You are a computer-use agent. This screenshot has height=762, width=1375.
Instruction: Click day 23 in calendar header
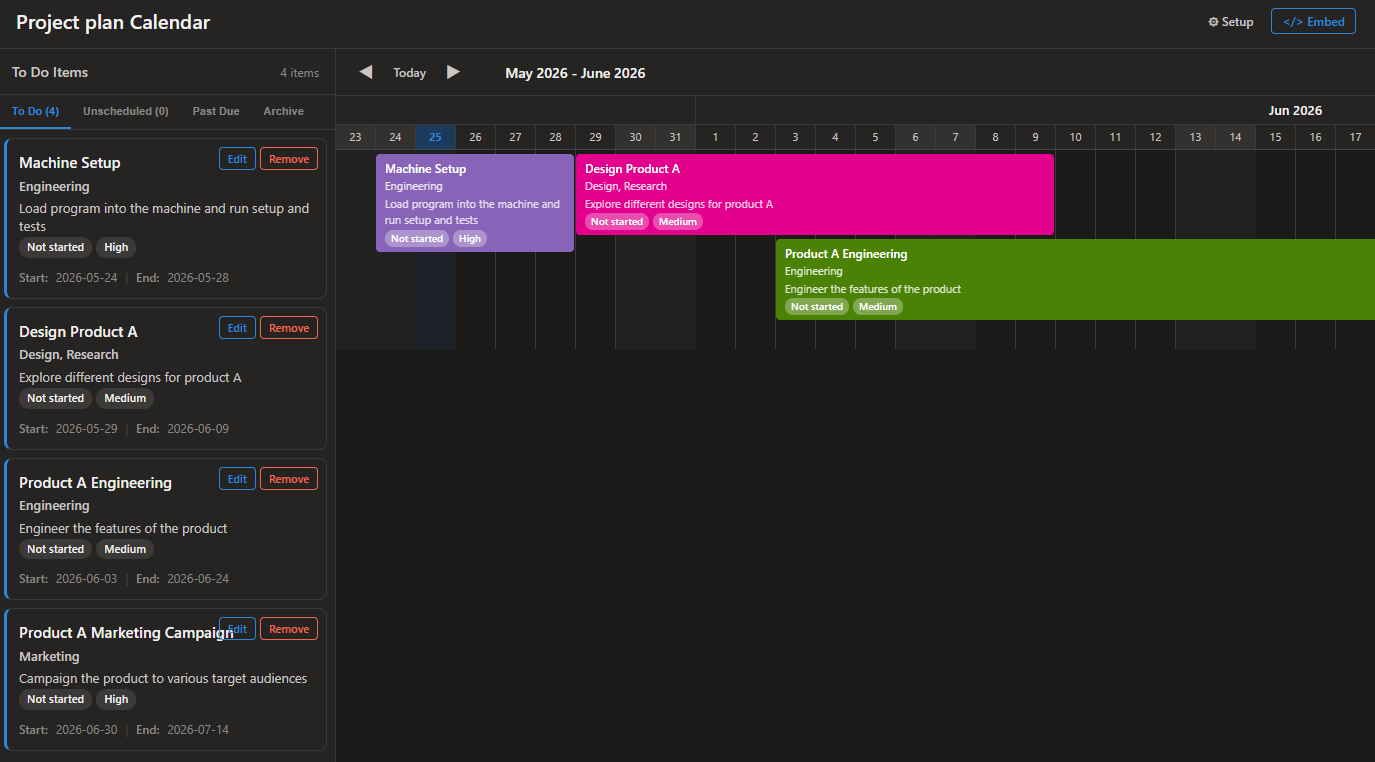355,137
